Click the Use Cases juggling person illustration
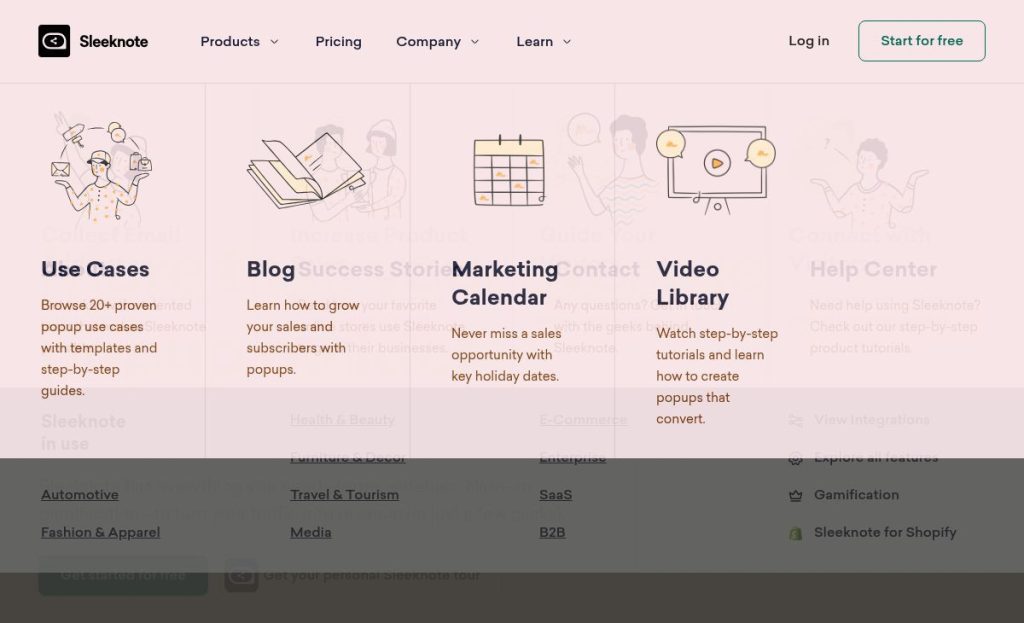This screenshot has width=1024, height=623. tap(101, 167)
